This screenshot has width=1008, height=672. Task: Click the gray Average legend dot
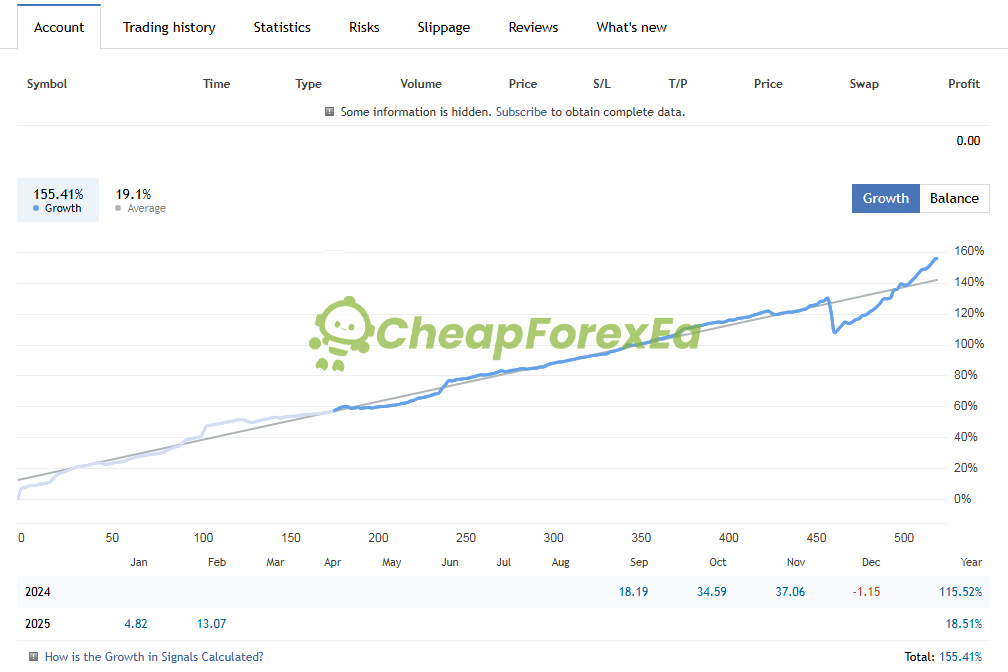tap(118, 208)
